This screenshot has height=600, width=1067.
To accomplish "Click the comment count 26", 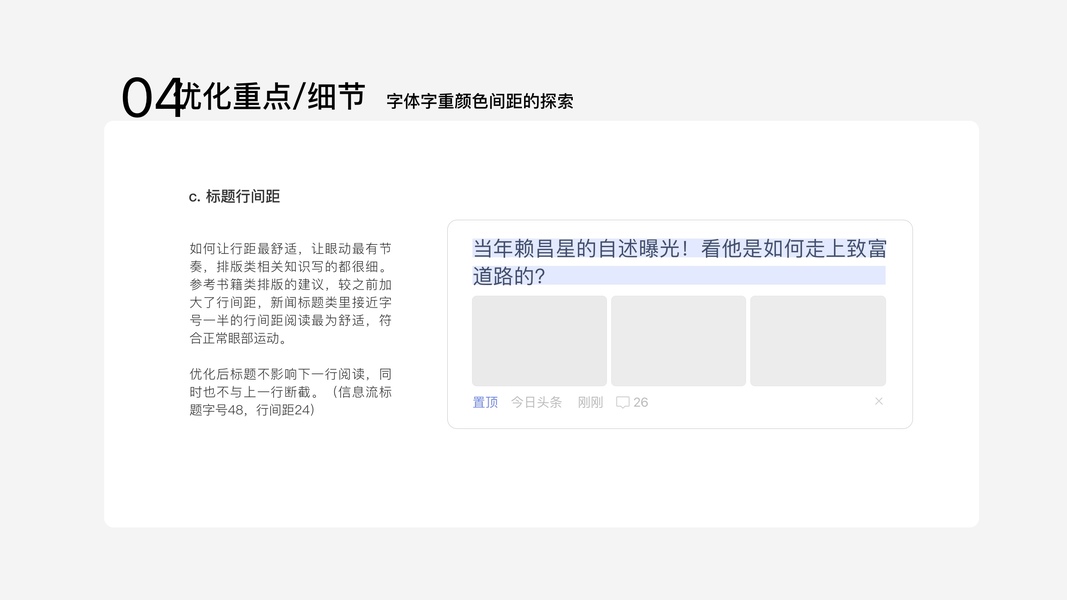I will (640, 402).
